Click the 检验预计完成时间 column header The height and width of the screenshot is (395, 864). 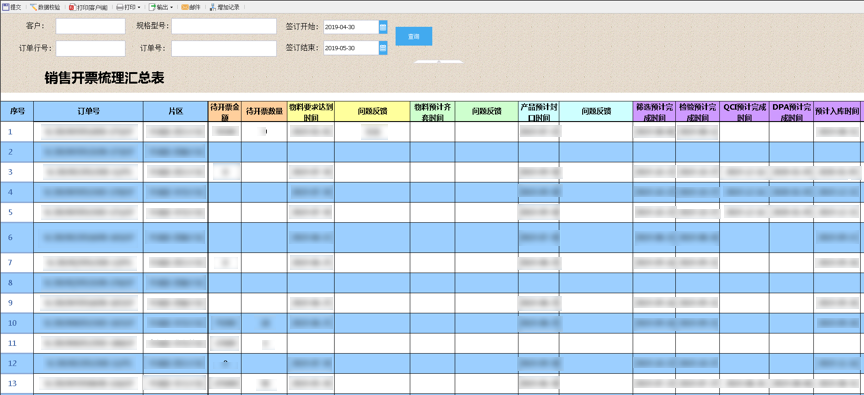(x=698, y=111)
